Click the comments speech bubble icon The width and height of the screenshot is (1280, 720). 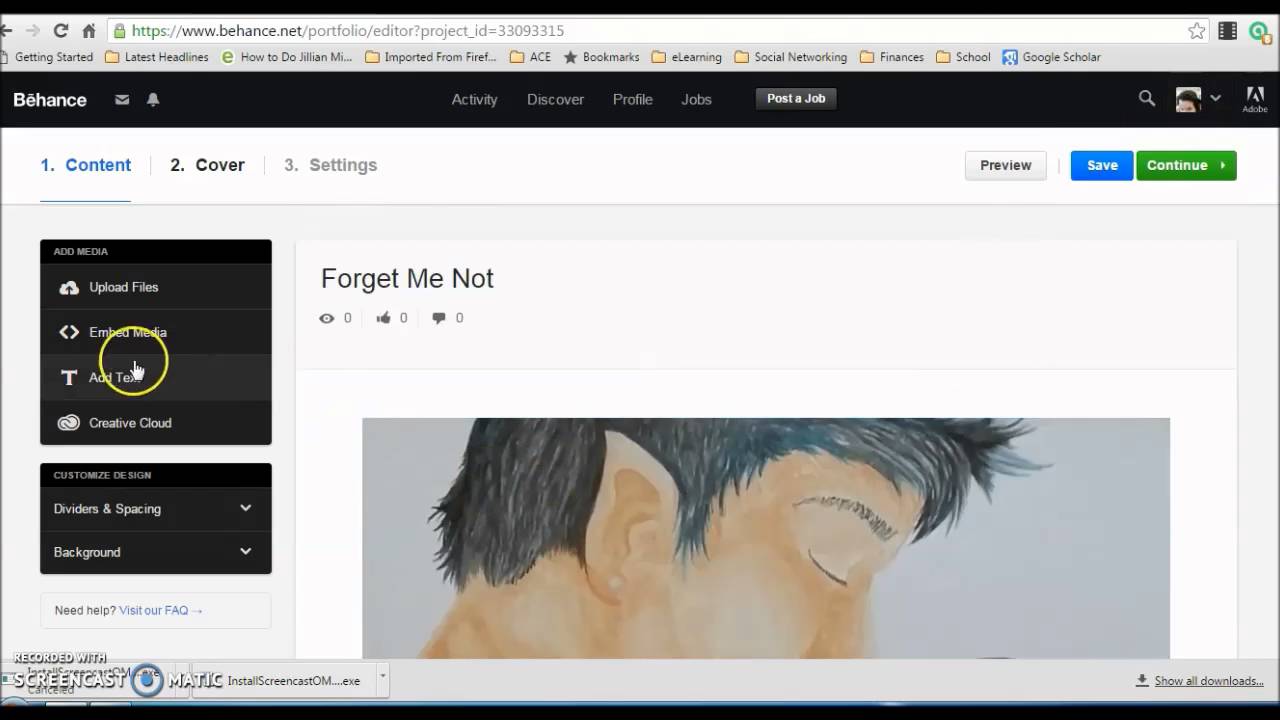pyautogui.click(x=439, y=318)
